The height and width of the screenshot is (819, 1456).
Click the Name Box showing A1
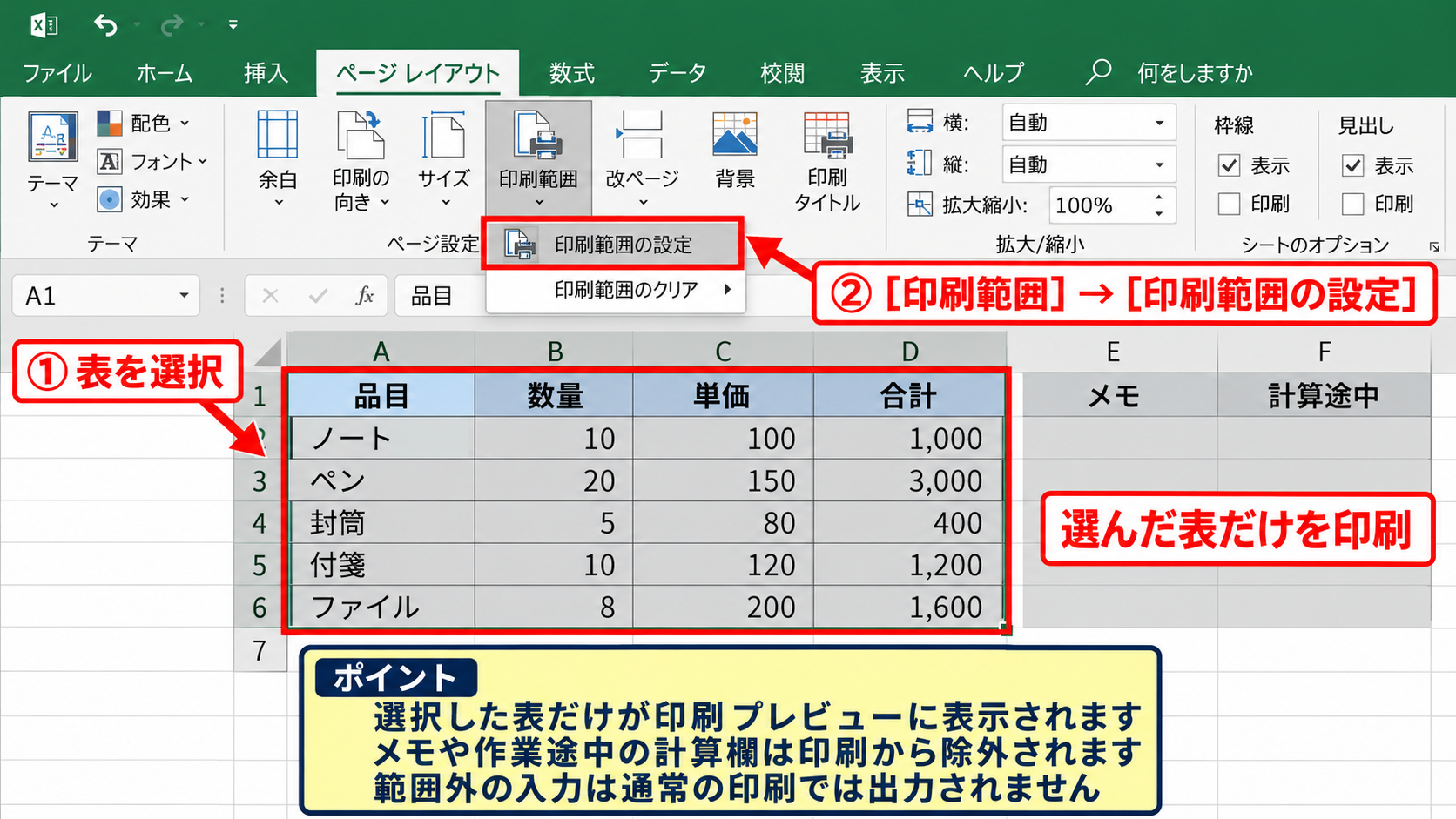point(94,296)
